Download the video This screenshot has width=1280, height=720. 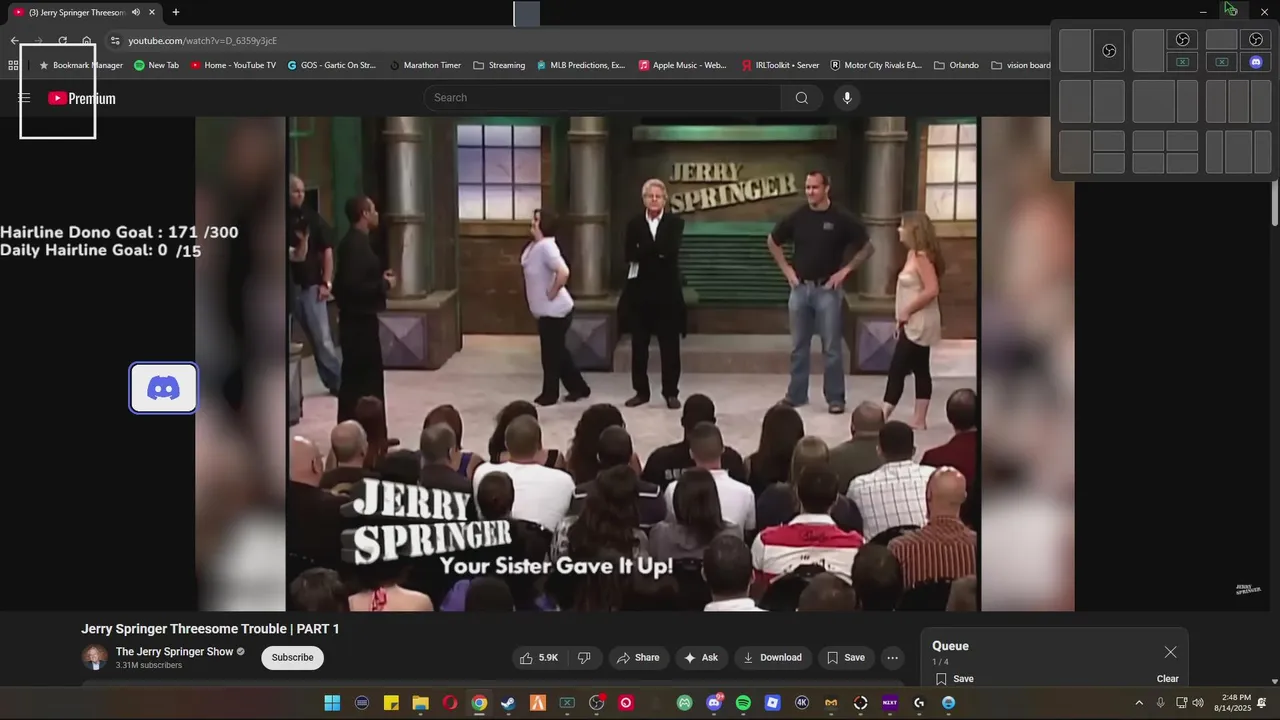pyautogui.click(x=772, y=658)
